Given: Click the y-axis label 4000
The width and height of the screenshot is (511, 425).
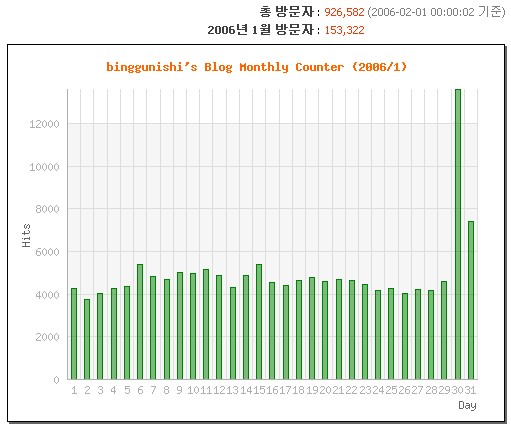Looking at the screenshot, I should 47,295.
